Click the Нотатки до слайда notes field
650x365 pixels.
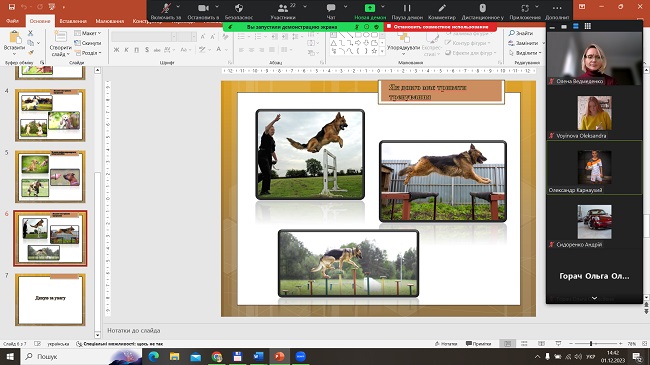323,331
